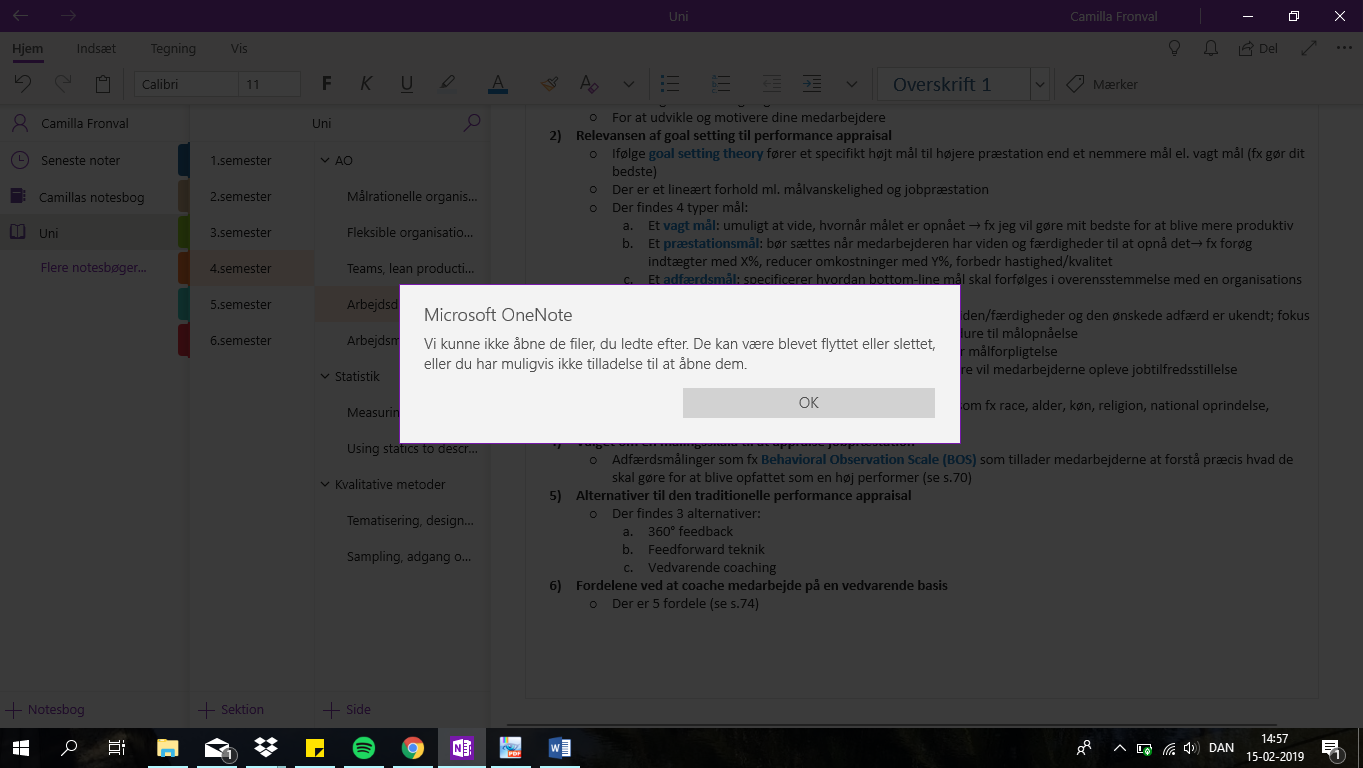Click the notifications bell icon
Screen dimensions: 1363x768
click(1211, 48)
